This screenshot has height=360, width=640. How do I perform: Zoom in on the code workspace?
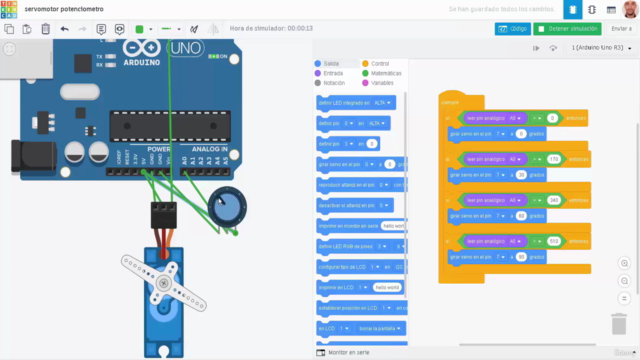click(624, 263)
